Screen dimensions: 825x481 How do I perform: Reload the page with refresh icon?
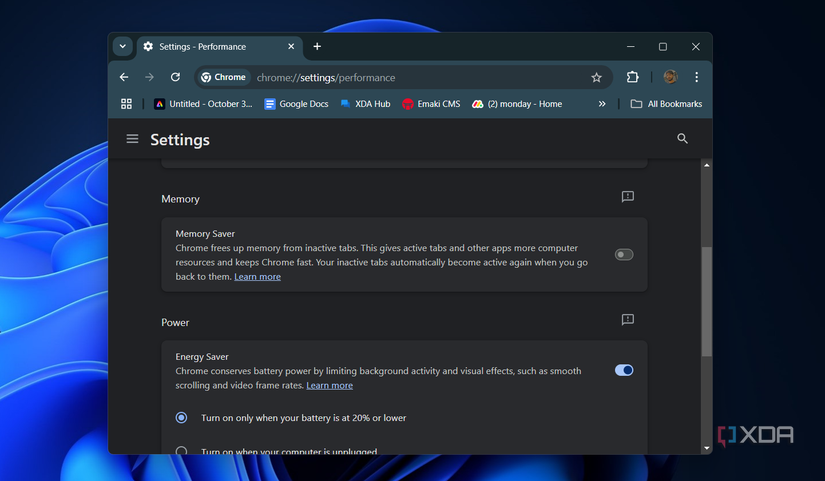(175, 77)
